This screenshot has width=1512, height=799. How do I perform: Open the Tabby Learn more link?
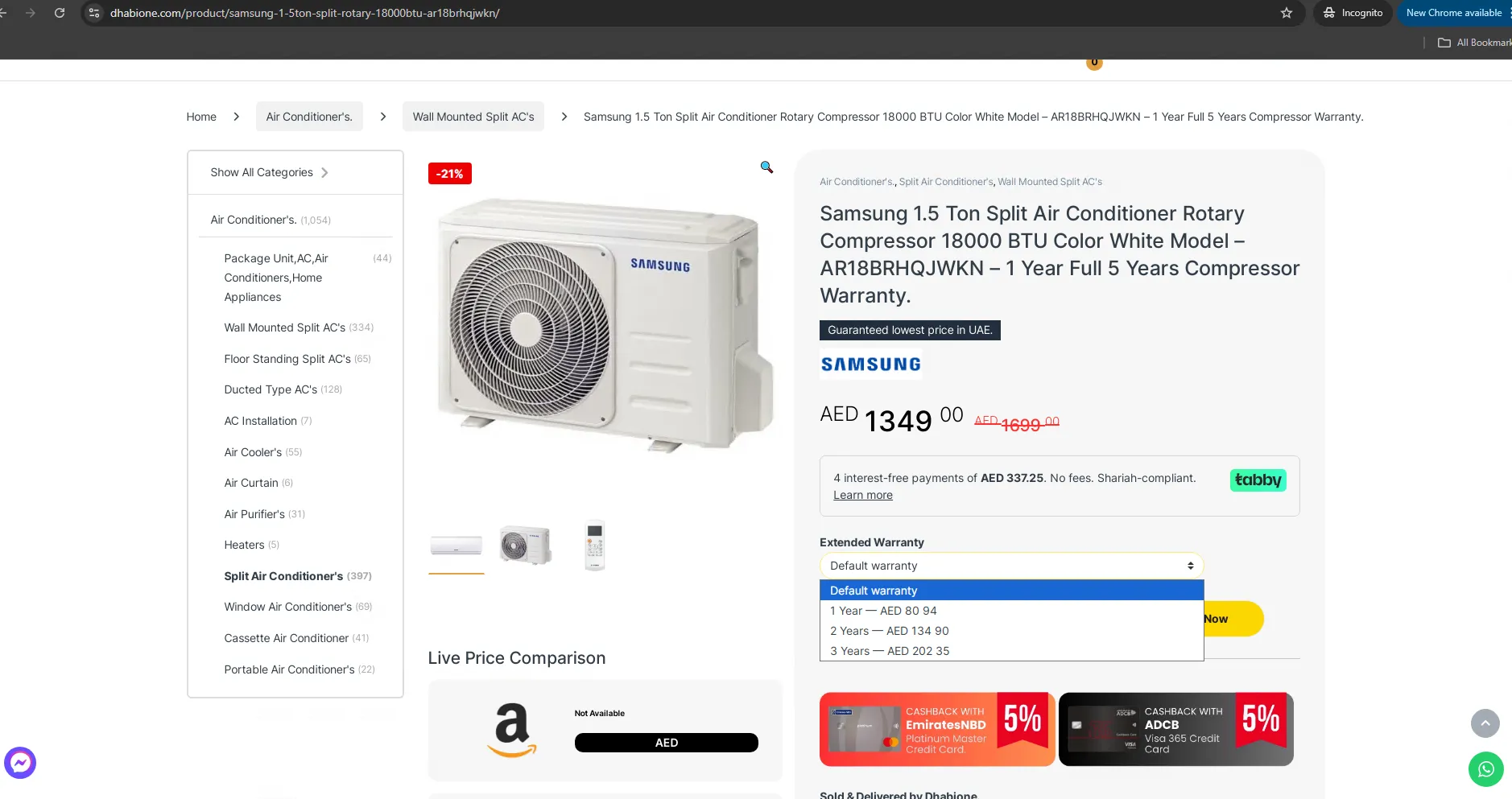tap(862, 494)
